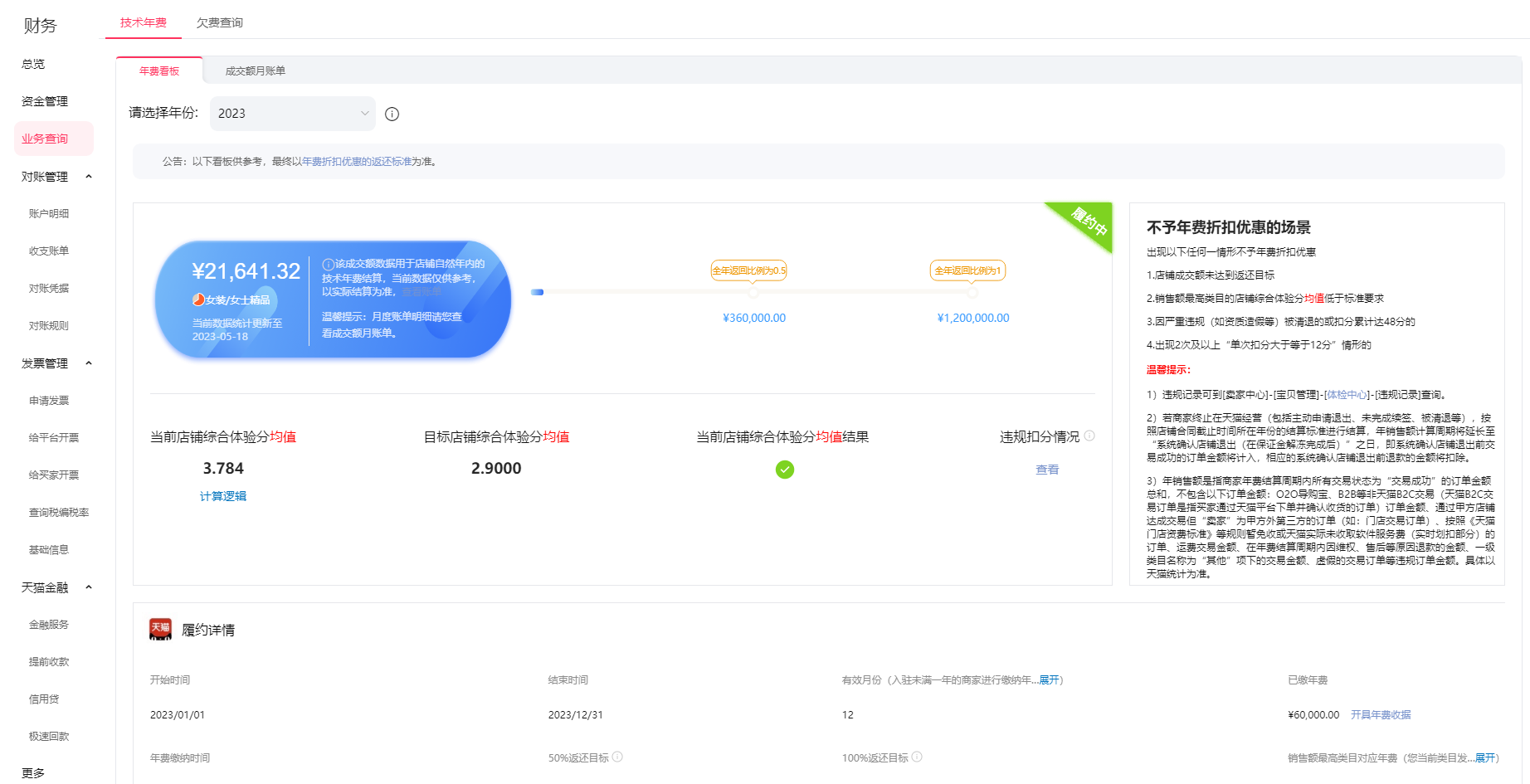The image size is (1530, 784).
Task: Open 查询税编税率 in the sidebar
Action: pyautogui.click(x=59, y=512)
